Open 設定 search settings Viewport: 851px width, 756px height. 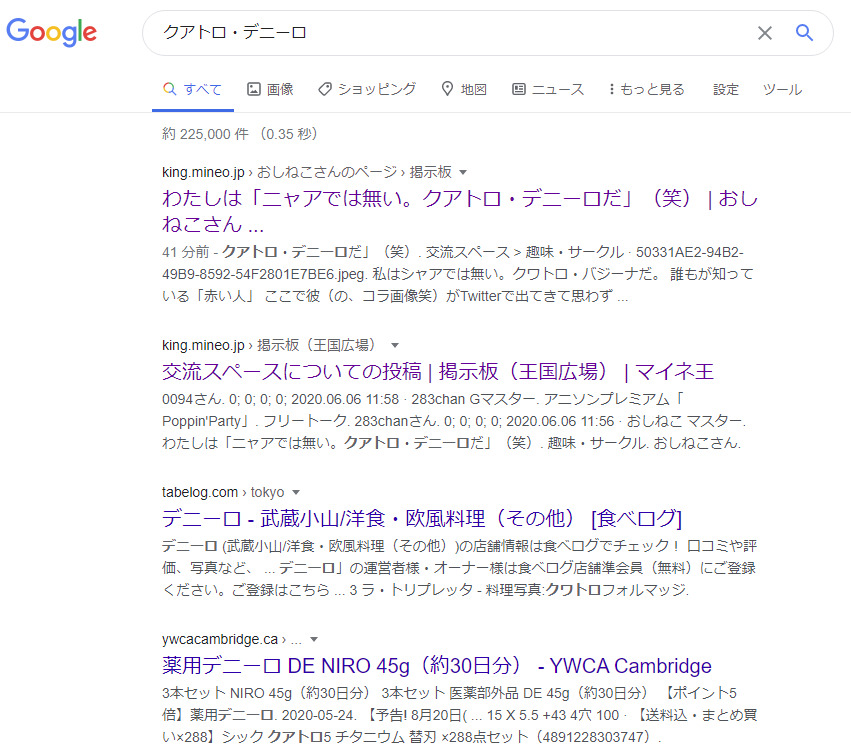pos(726,90)
